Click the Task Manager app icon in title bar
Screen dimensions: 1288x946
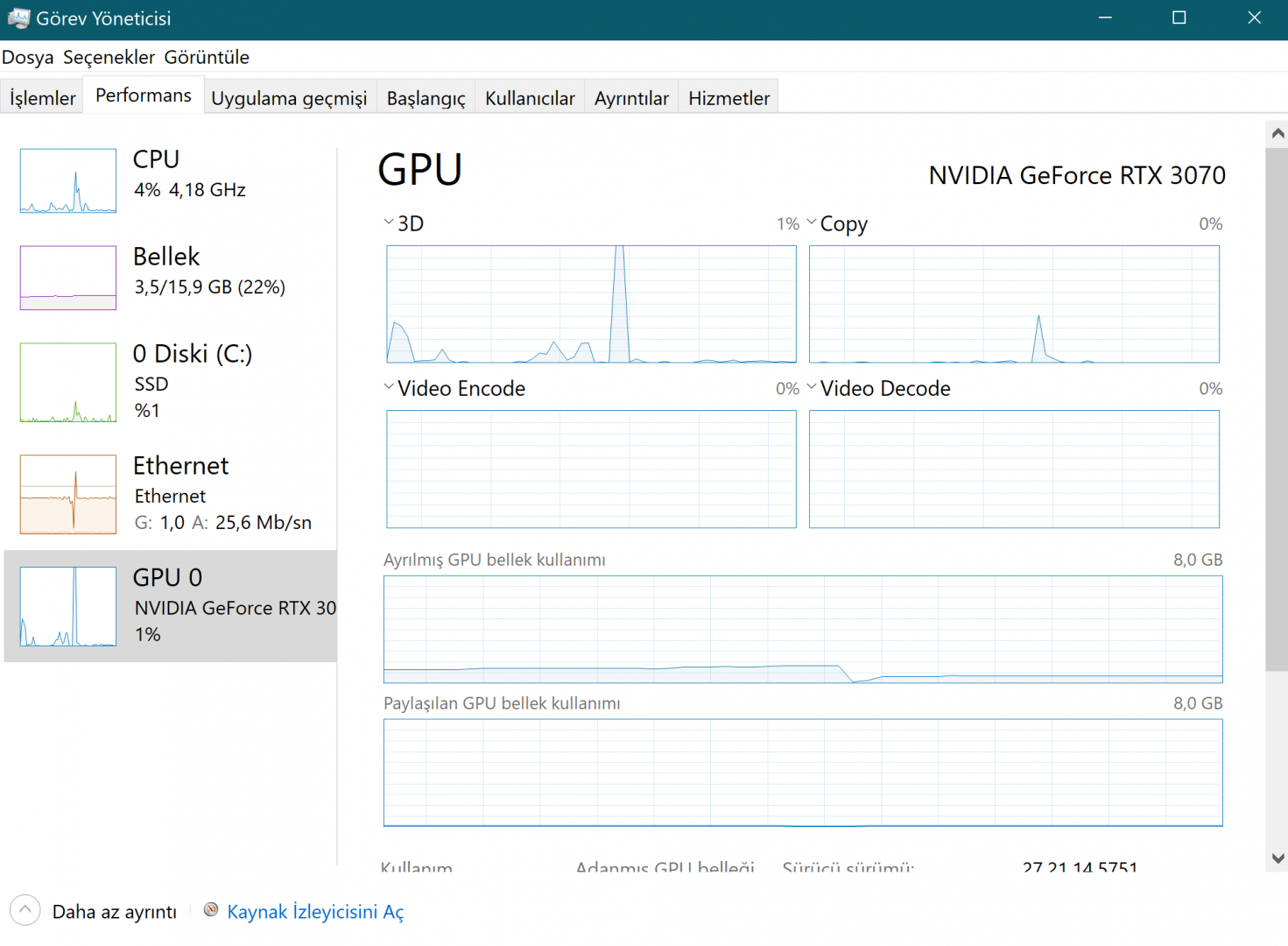click(x=18, y=18)
